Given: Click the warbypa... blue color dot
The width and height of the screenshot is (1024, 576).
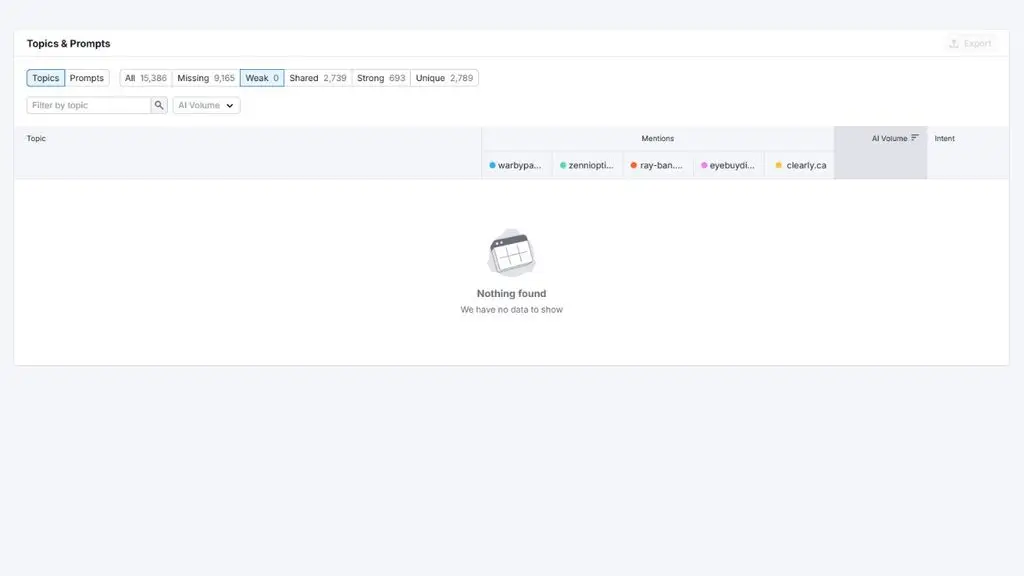Looking at the screenshot, I should tap(492, 165).
